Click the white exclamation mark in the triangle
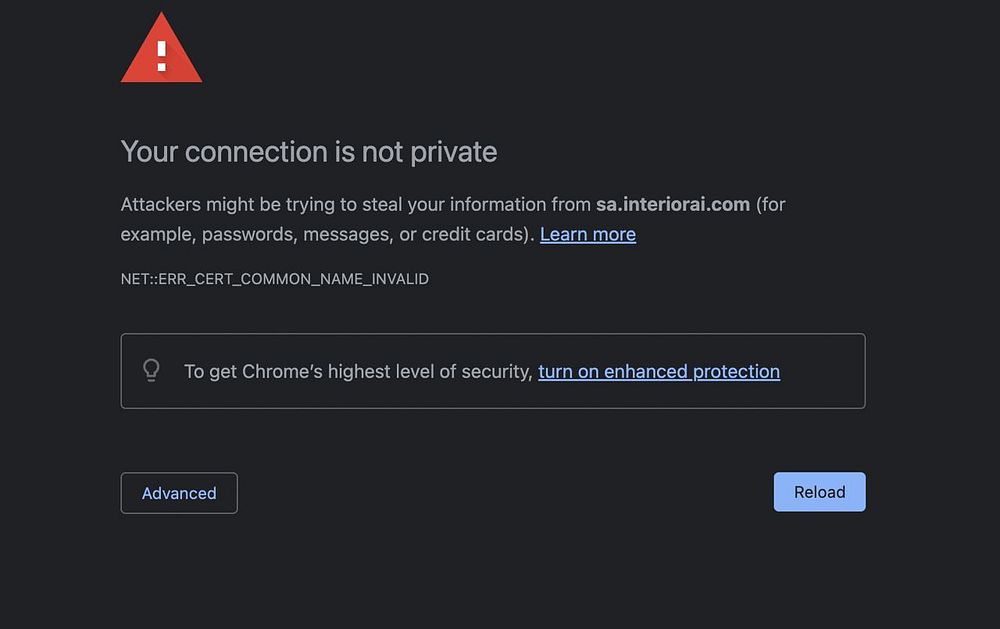The width and height of the screenshot is (1000, 629). pyautogui.click(x=161, y=54)
